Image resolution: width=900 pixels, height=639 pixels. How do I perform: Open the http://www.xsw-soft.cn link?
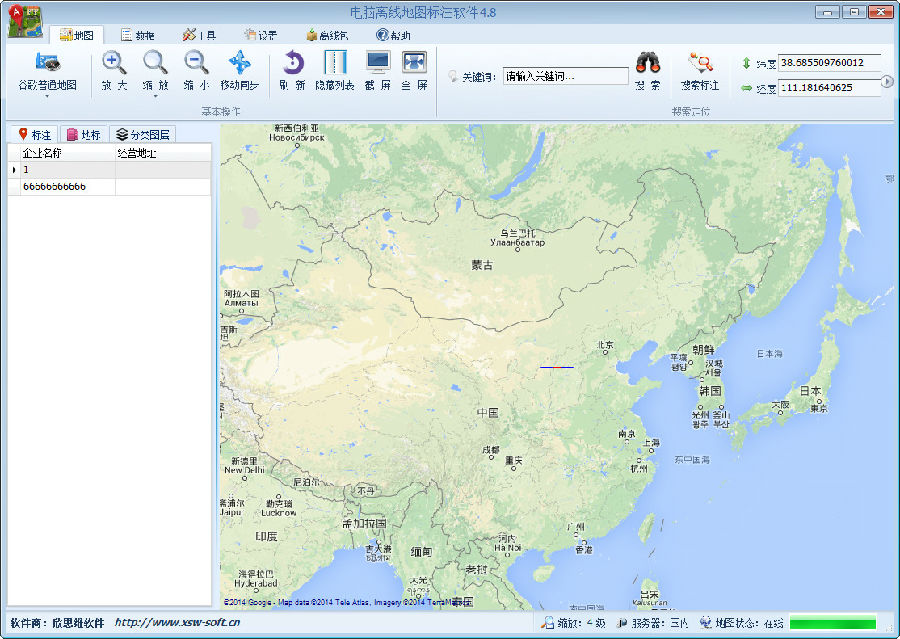177,622
